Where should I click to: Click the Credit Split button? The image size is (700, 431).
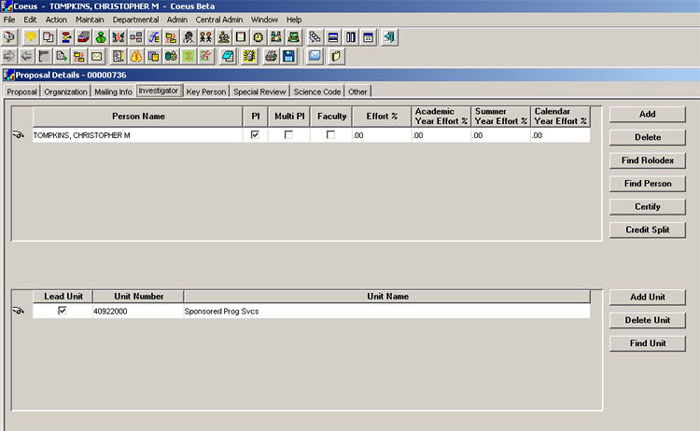[x=647, y=230]
